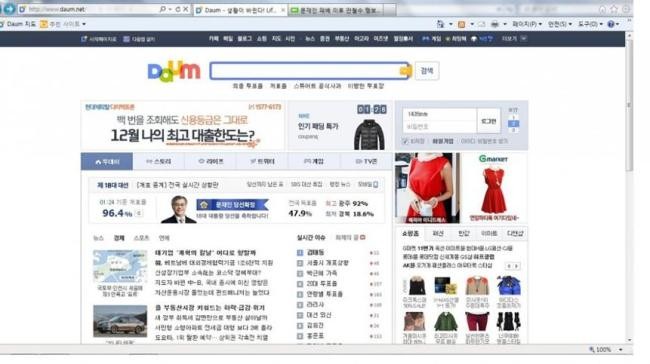Switch to the 스토리 tab
This screenshot has width=650, height=364.
pyautogui.click(x=158, y=161)
